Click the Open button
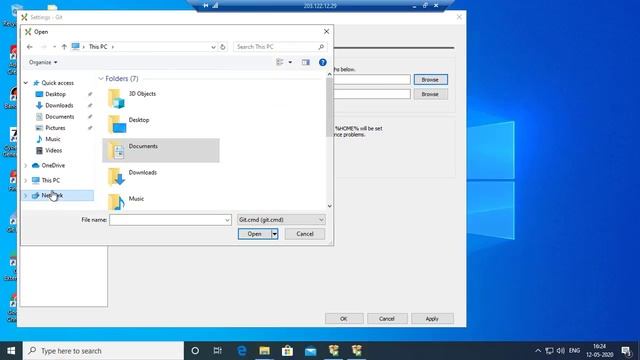Image resolution: width=640 pixels, height=360 pixels. coord(255,234)
